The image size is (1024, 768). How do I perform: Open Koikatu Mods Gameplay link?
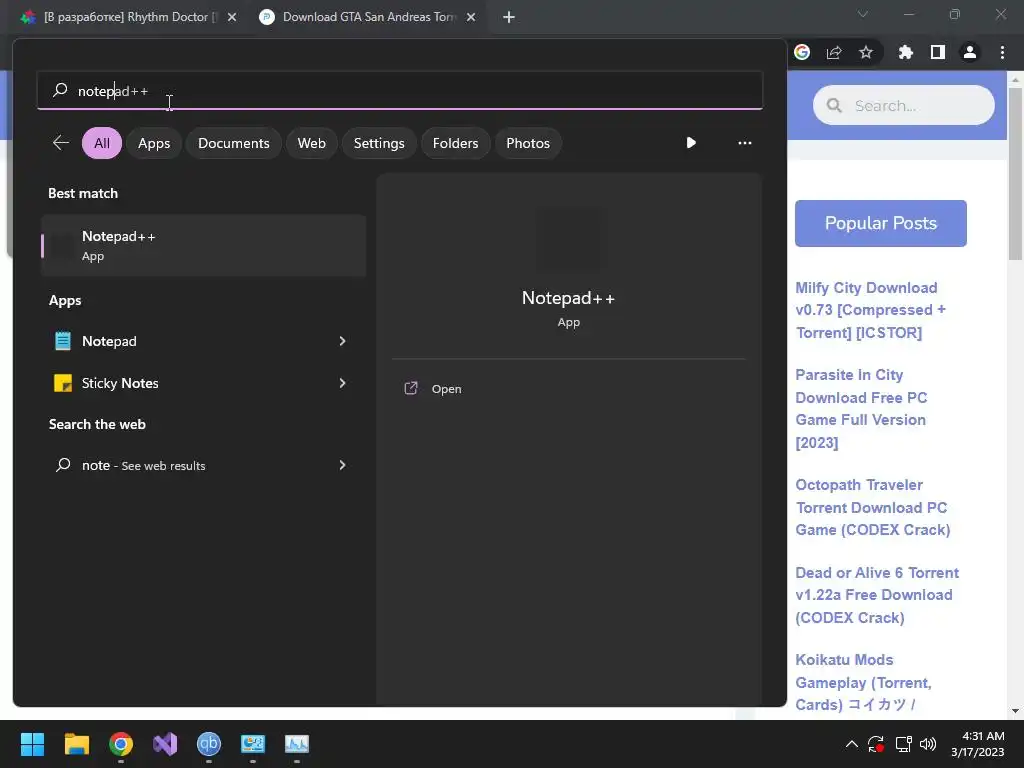point(863,682)
